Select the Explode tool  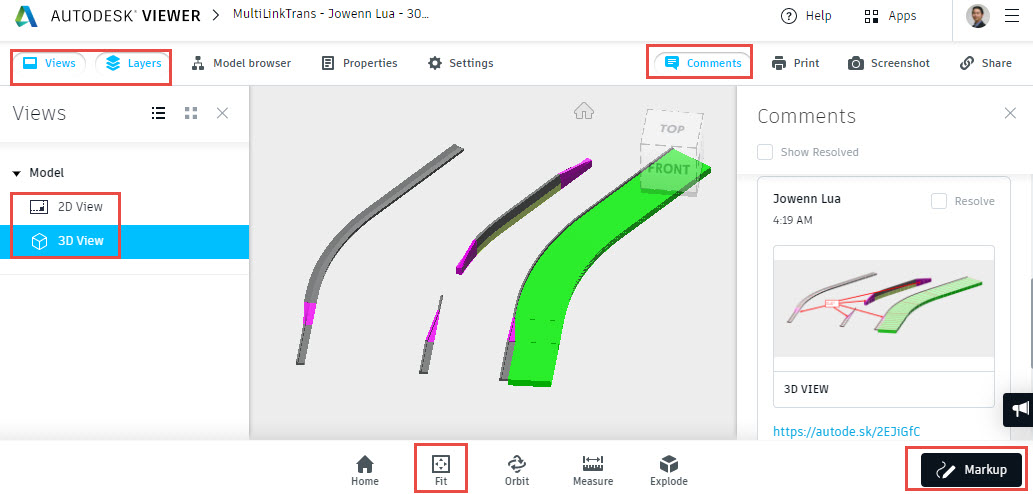click(x=669, y=470)
